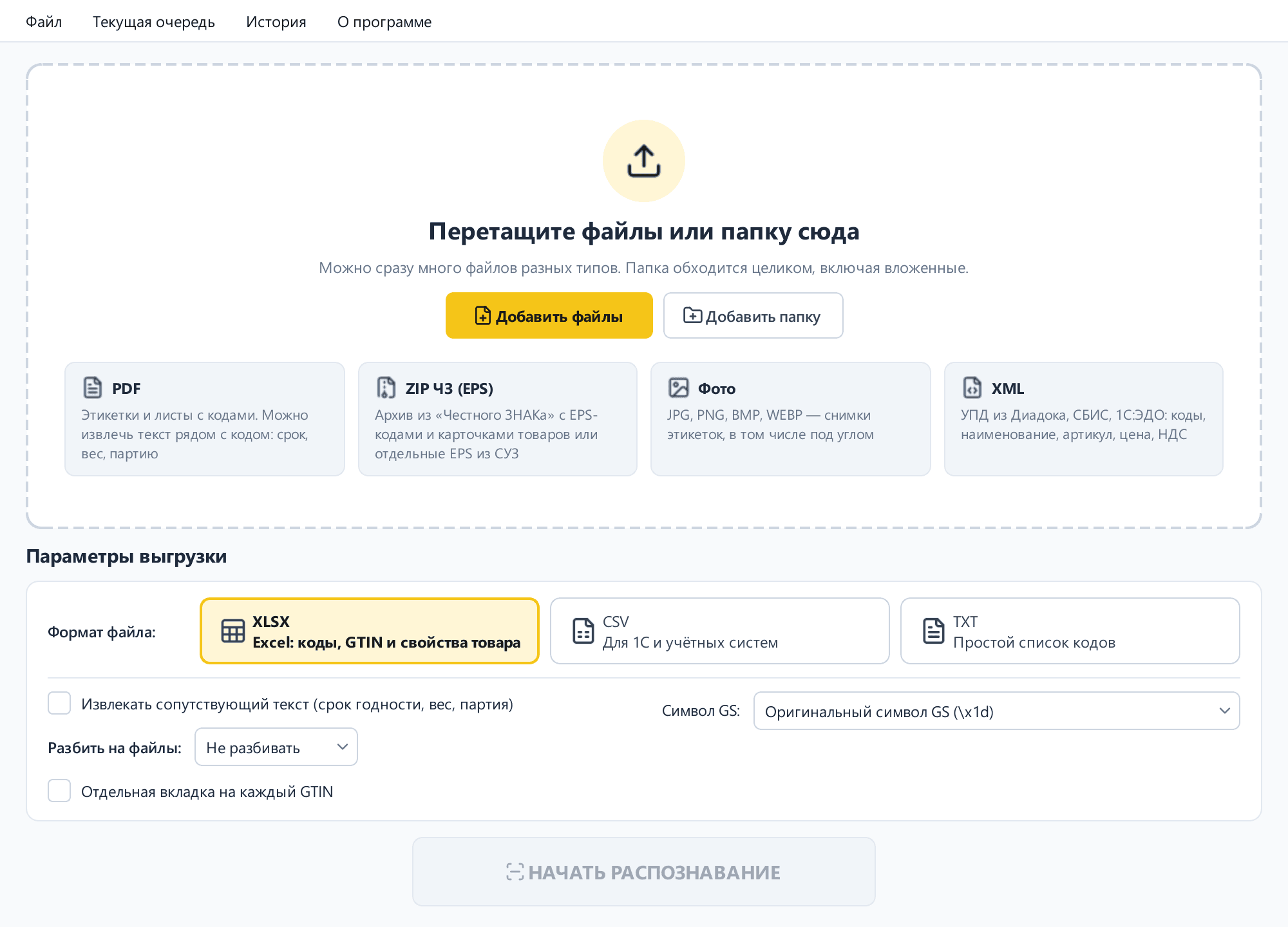Click the PDF document icon

(x=93, y=388)
